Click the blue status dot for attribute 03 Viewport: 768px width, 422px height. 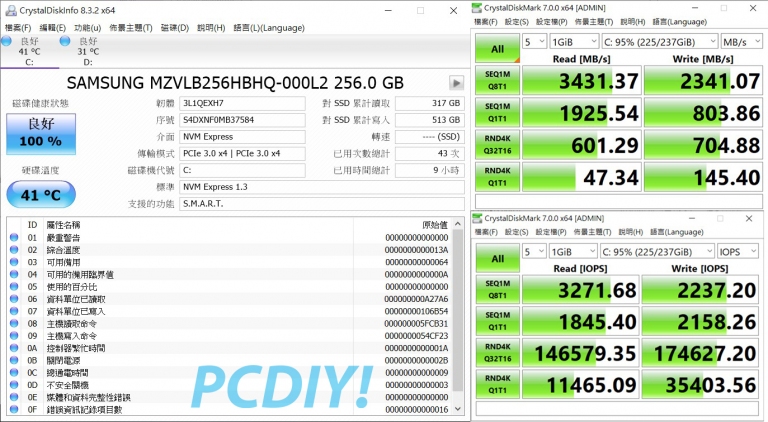tap(14, 262)
